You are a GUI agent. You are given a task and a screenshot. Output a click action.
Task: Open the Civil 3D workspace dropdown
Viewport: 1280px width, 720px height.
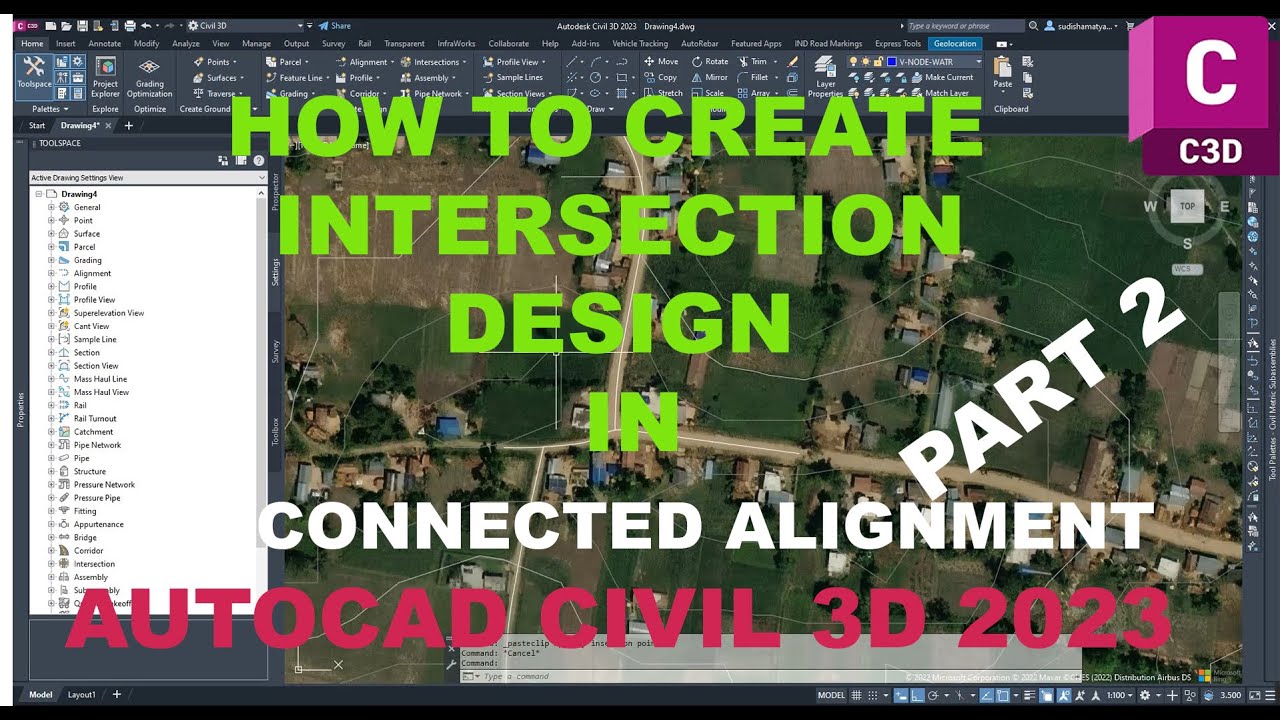point(244,26)
